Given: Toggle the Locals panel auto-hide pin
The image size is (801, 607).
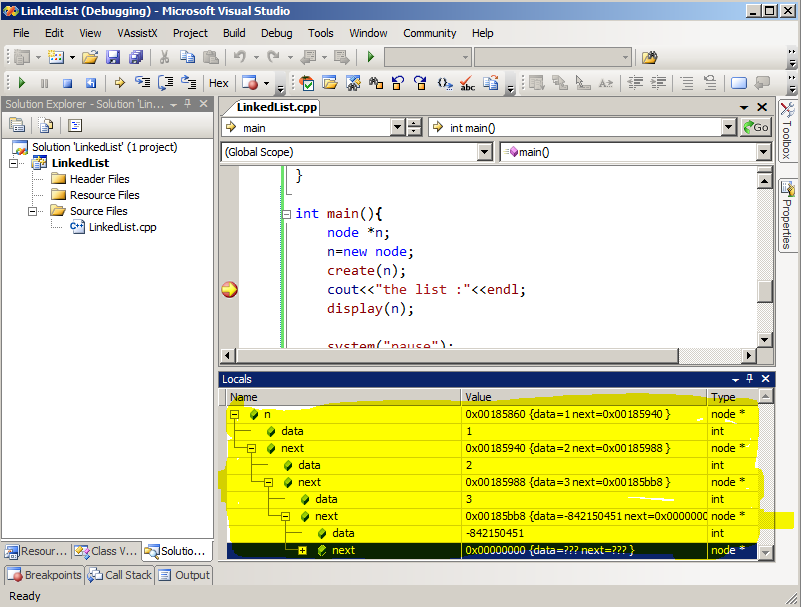Looking at the screenshot, I should (x=749, y=379).
